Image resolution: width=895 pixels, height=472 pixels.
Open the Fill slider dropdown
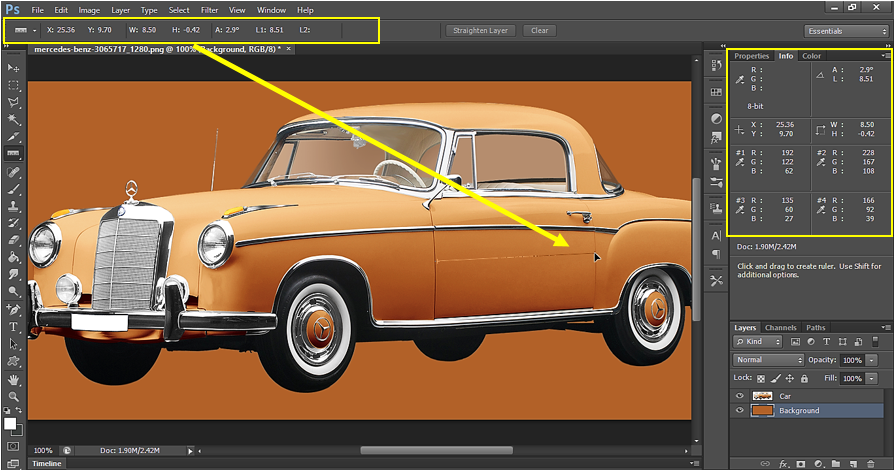click(872, 378)
